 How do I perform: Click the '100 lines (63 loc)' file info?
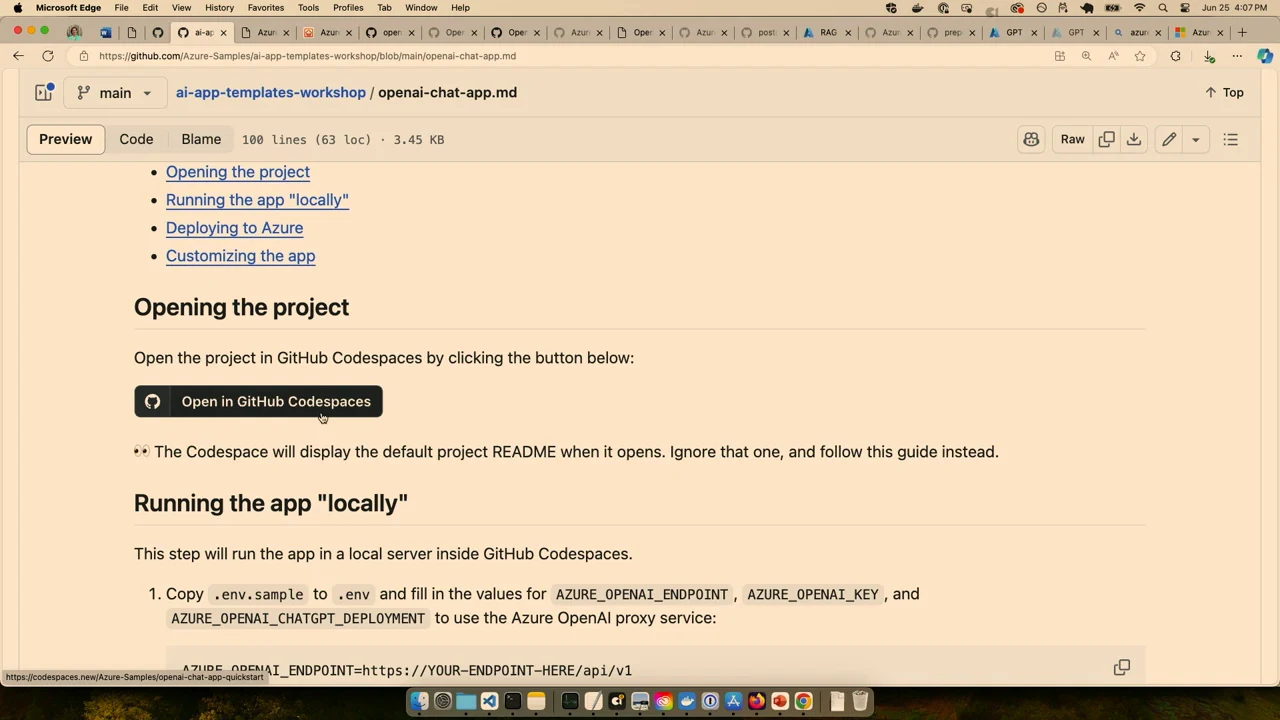pos(306,139)
